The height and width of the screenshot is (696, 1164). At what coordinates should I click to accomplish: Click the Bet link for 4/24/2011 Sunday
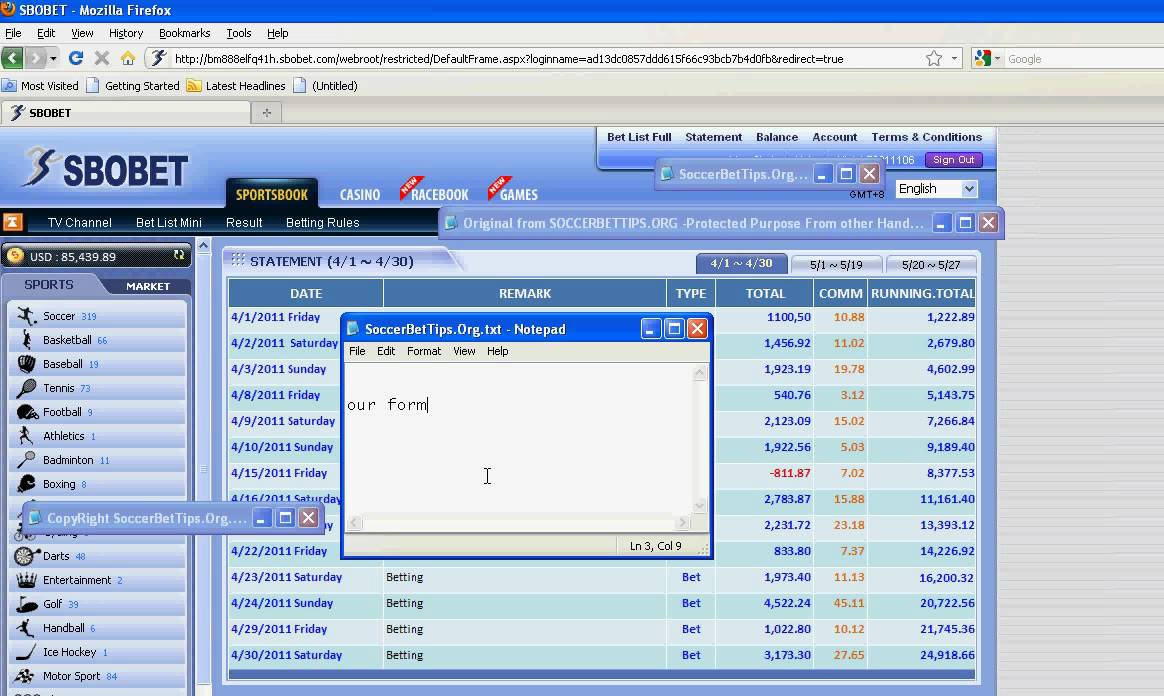click(x=691, y=603)
